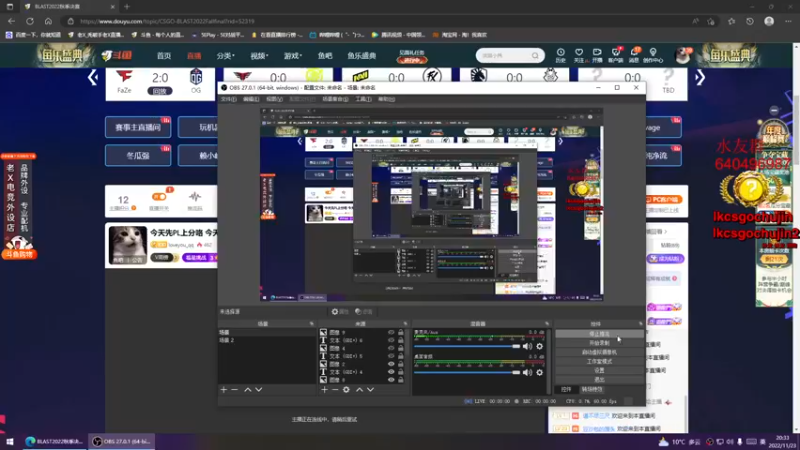Image resolution: width=800 pixels, height=450 pixels.
Task: Click 设置 settings button in OBS Controls
Action: point(599,370)
